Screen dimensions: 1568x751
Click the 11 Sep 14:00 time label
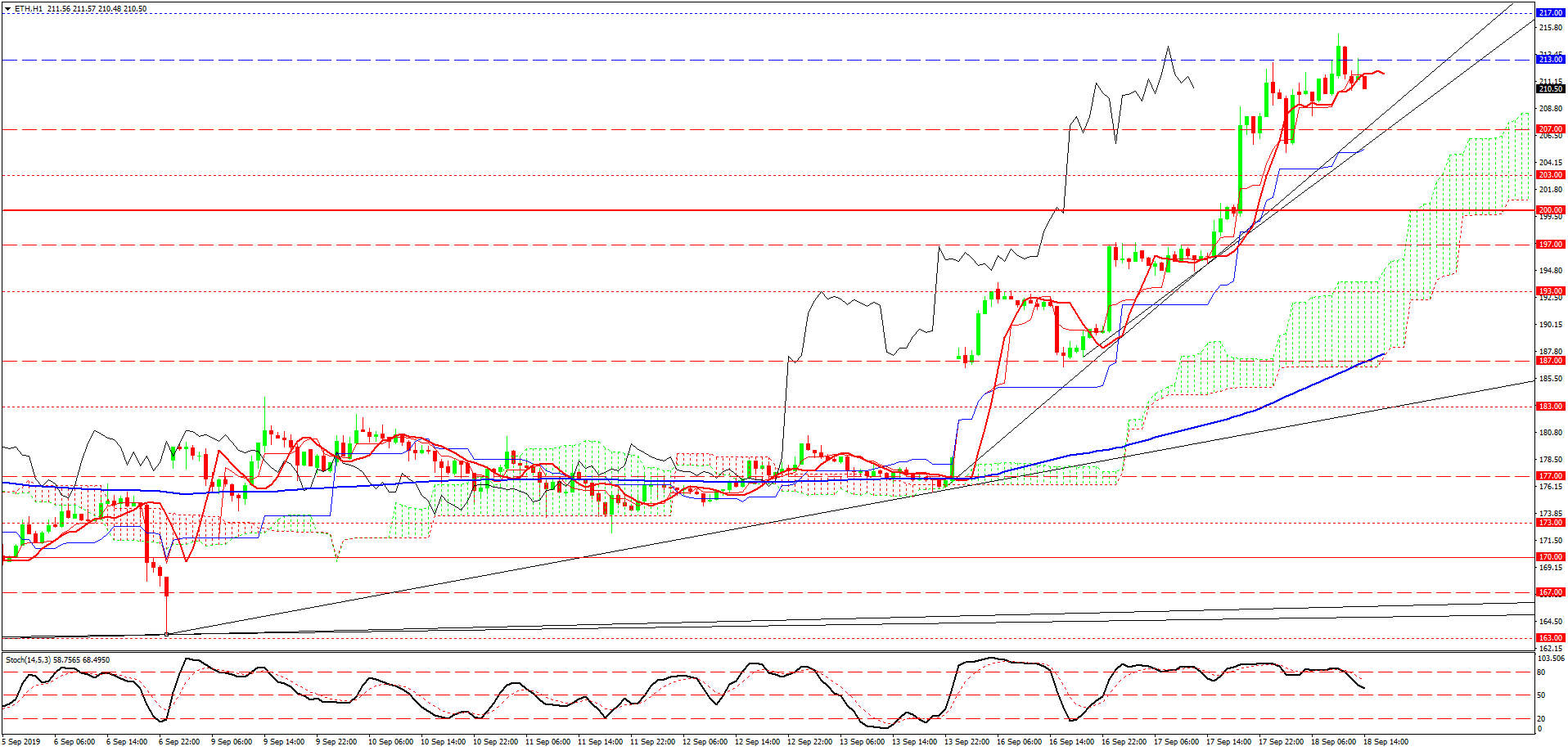tap(600, 742)
